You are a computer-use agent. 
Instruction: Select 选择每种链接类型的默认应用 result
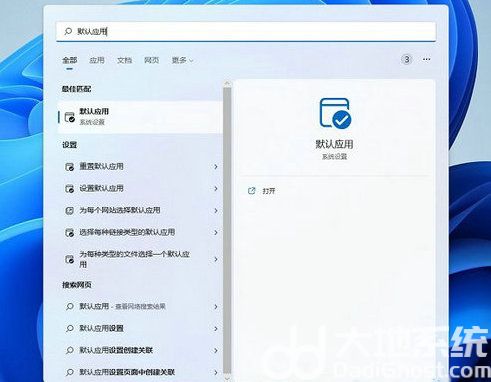pyautogui.click(x=140, y=232)
